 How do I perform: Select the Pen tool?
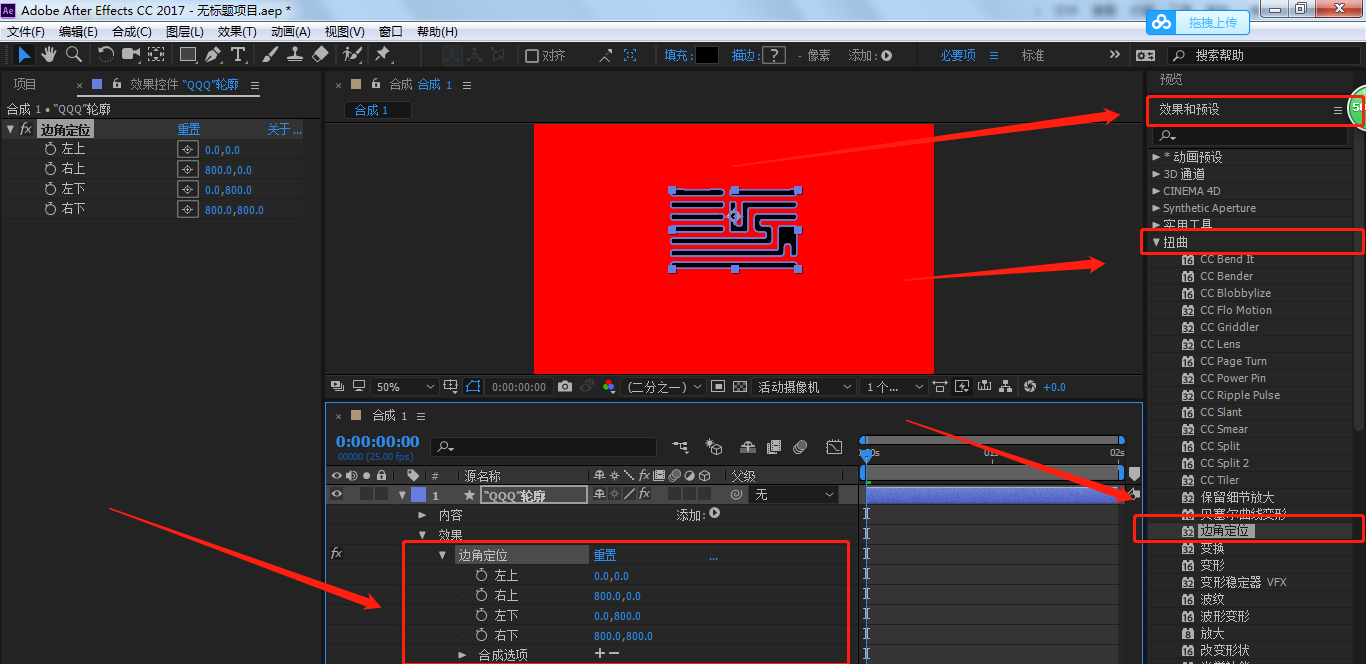point(213,55)
